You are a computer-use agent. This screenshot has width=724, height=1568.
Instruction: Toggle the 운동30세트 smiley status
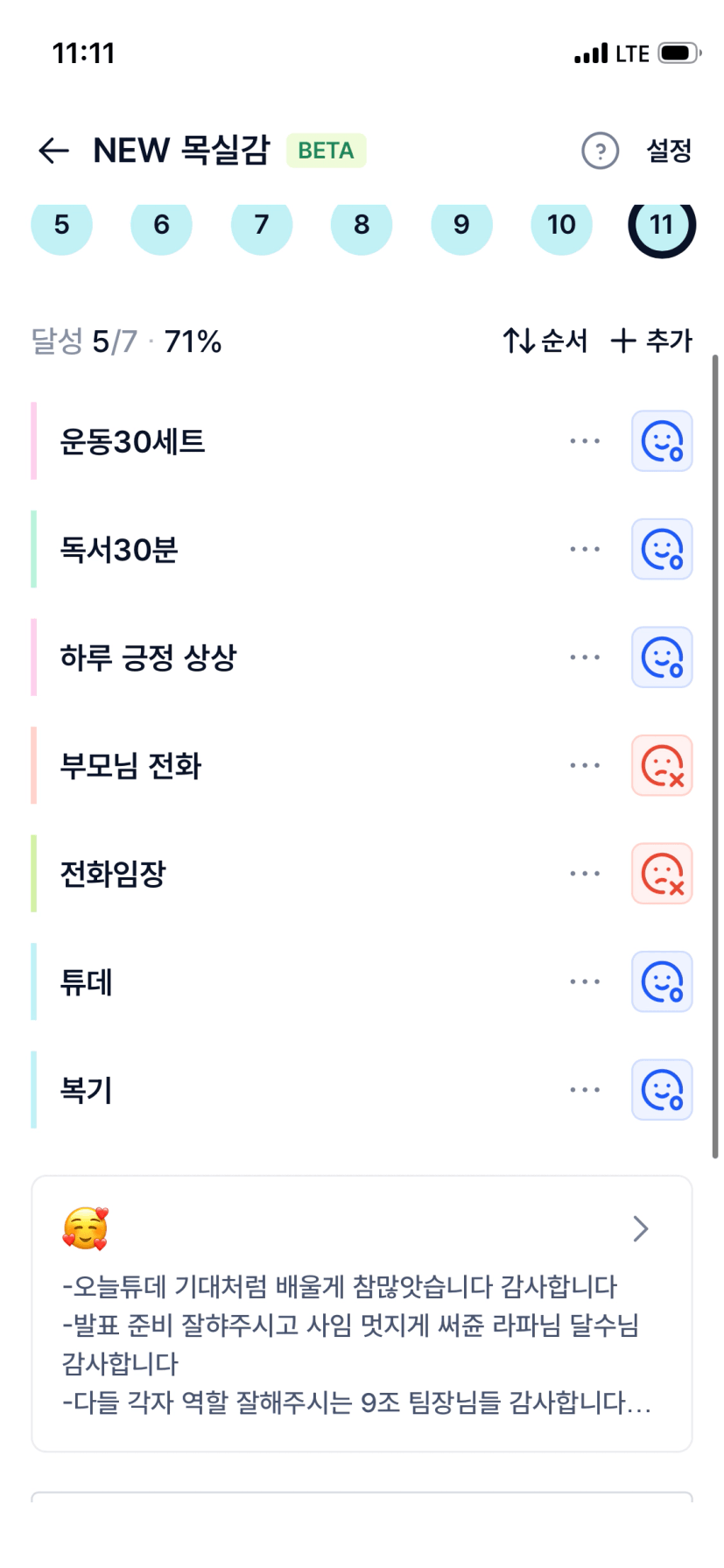pos(662,441)
